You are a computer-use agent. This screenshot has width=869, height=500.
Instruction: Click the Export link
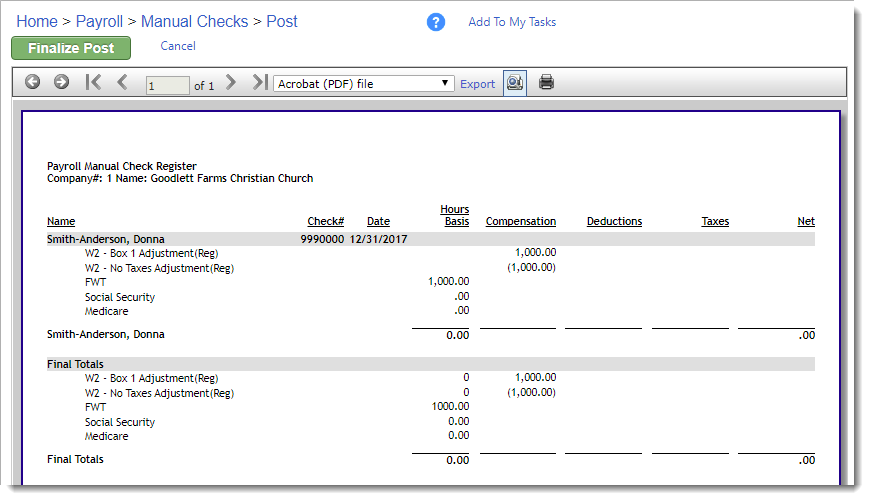pos(477,84)
